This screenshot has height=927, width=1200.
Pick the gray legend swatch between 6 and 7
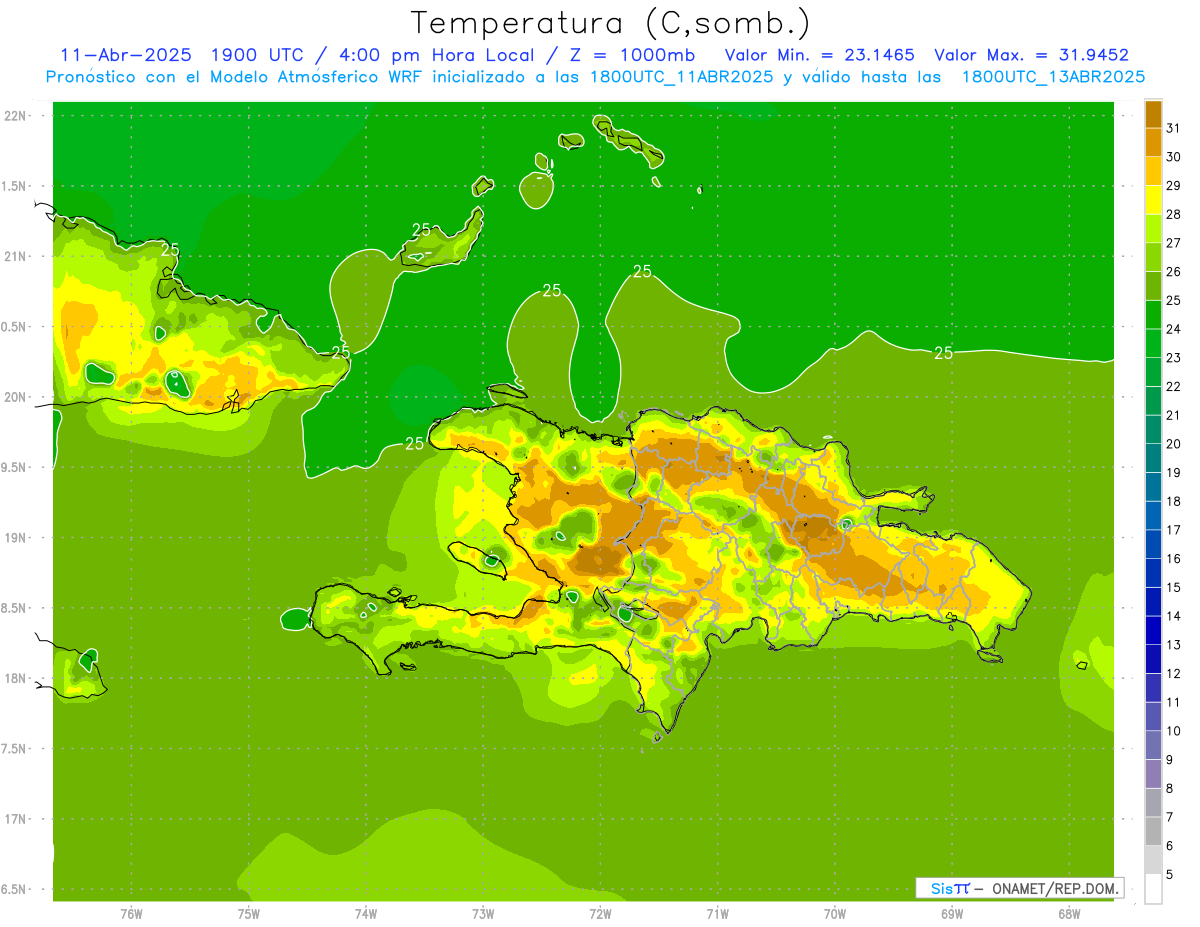pos(1153,831)
